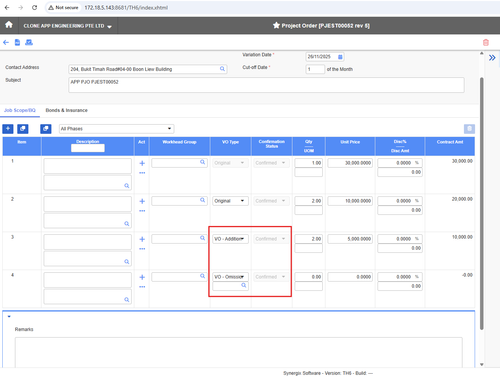Open disabled Original dropdown for item 1

pos(230,163)
